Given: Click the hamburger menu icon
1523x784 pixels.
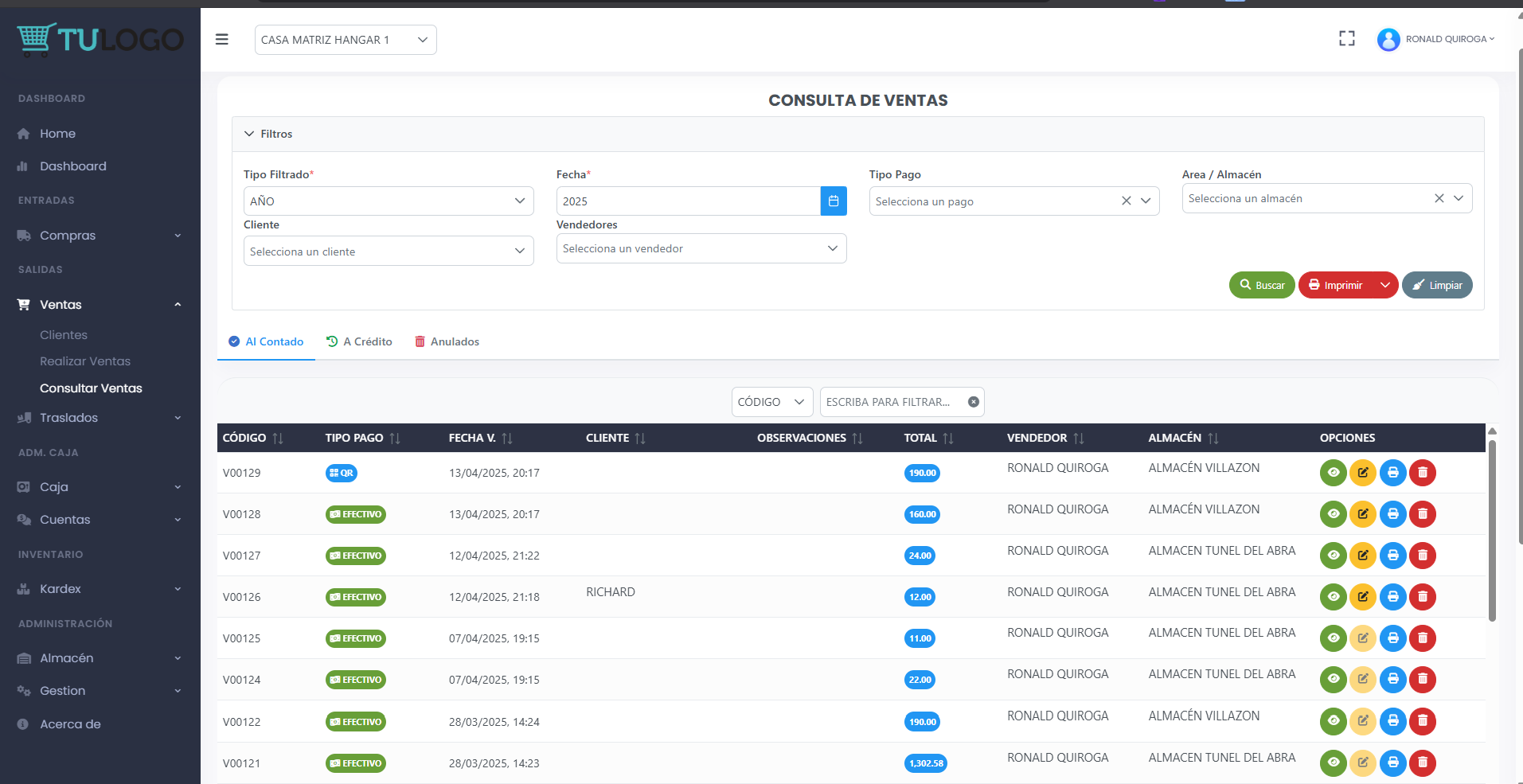Looking at the screenshot, I should [222, 39].
